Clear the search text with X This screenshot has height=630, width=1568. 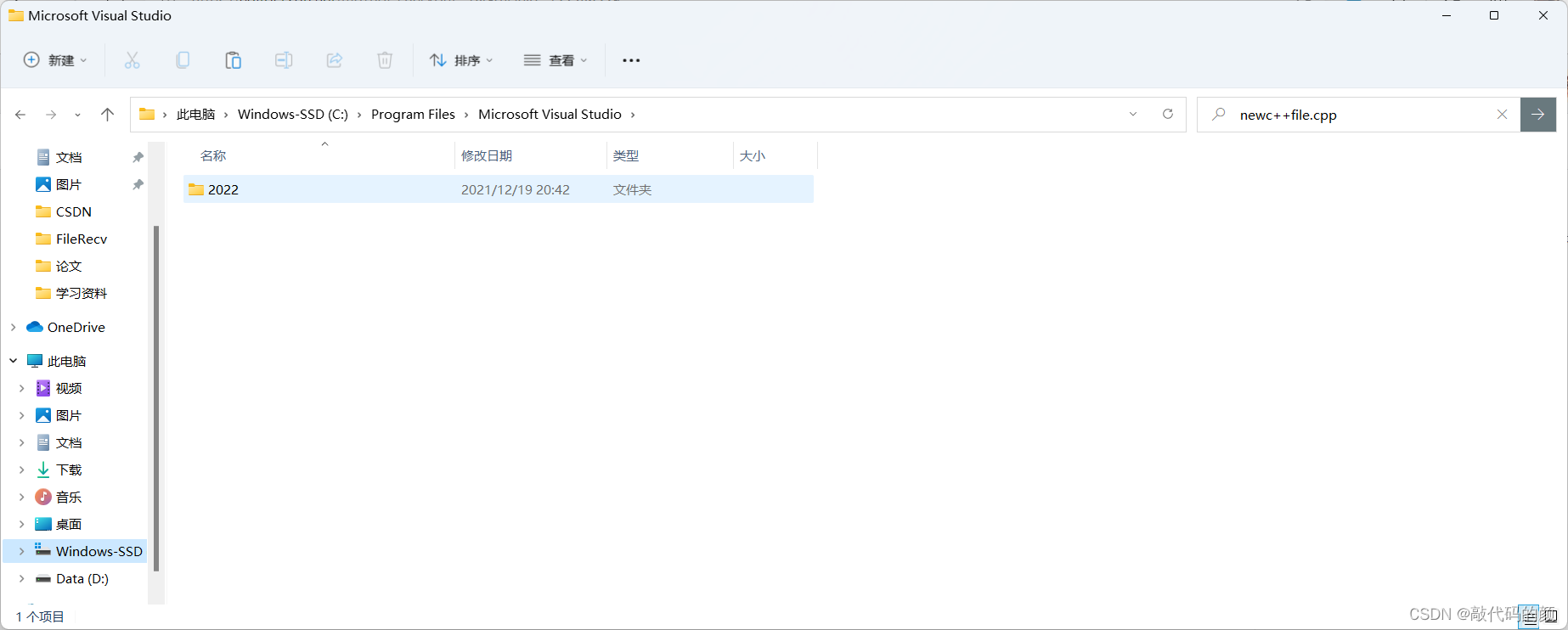tap(1502, 115)
